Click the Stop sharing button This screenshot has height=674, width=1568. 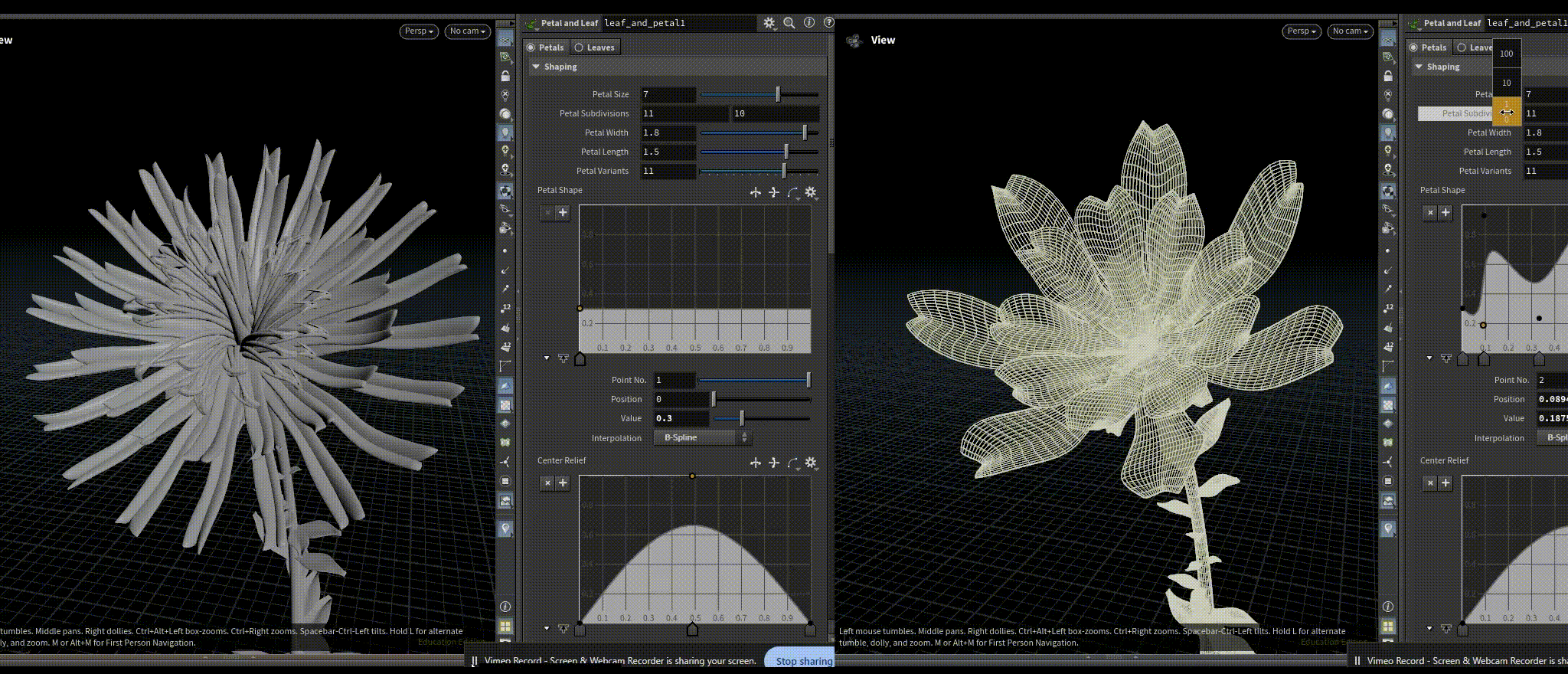[x=802, y=661]
